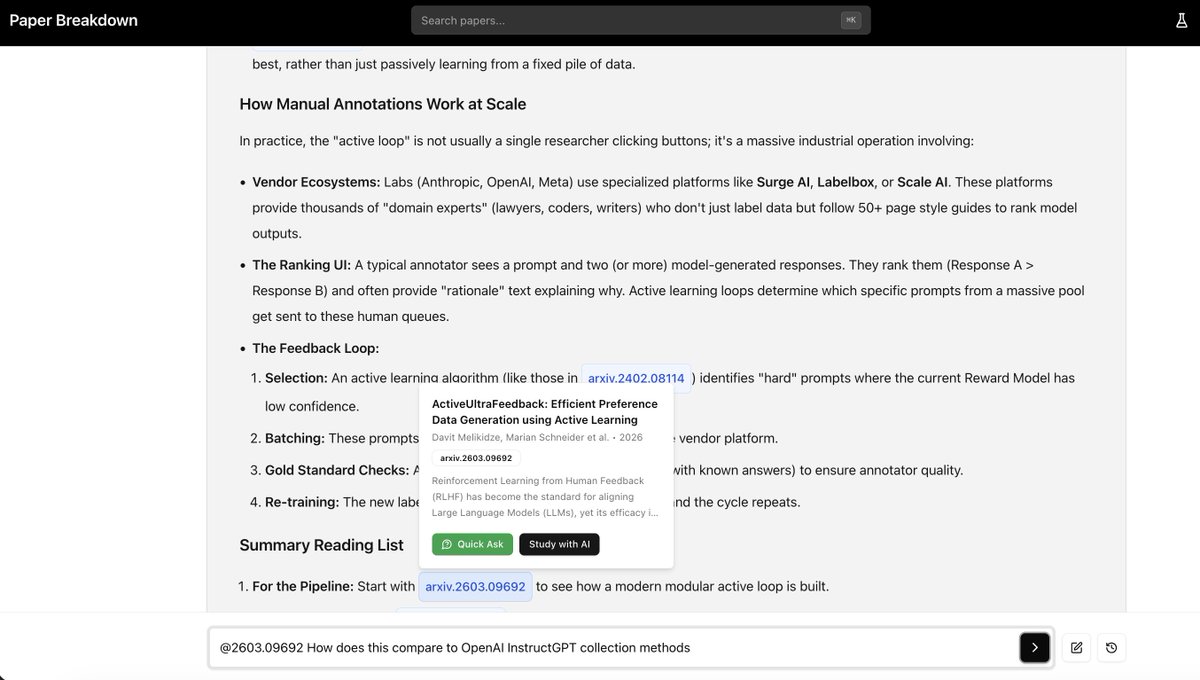Start a new chat with edit icon

[x=1076, y=648]
